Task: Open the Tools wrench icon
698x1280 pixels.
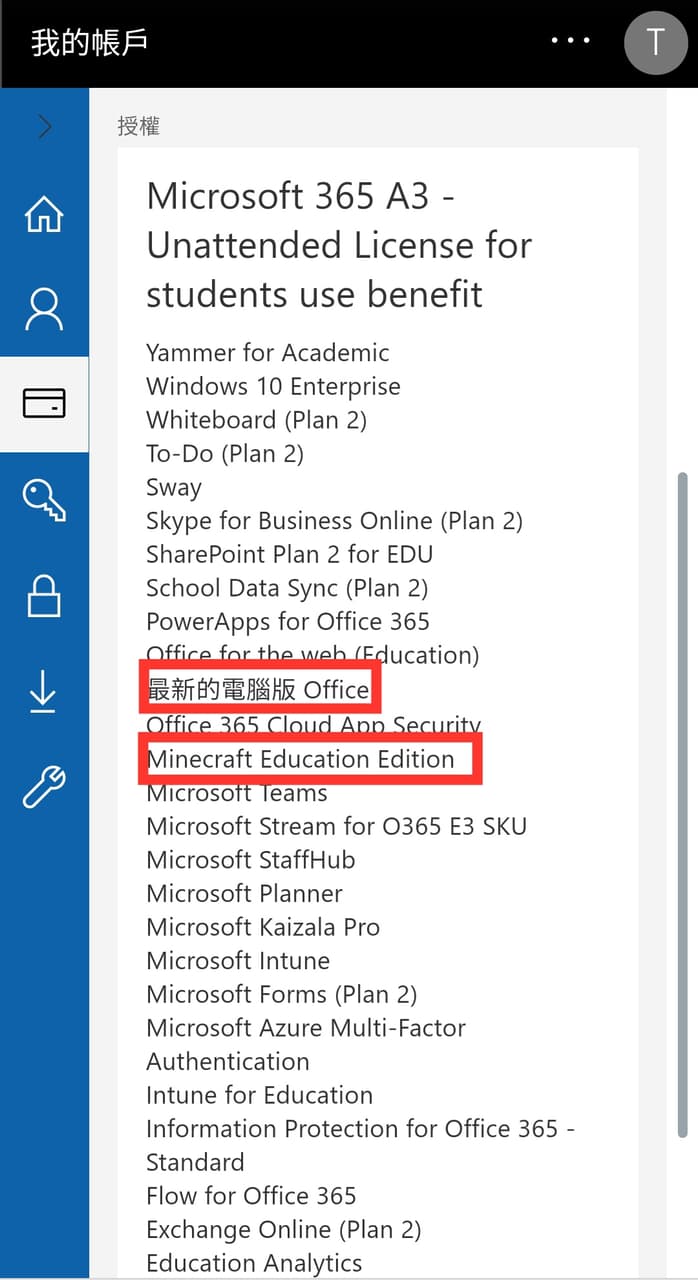Action: click(x=44, y=786)
